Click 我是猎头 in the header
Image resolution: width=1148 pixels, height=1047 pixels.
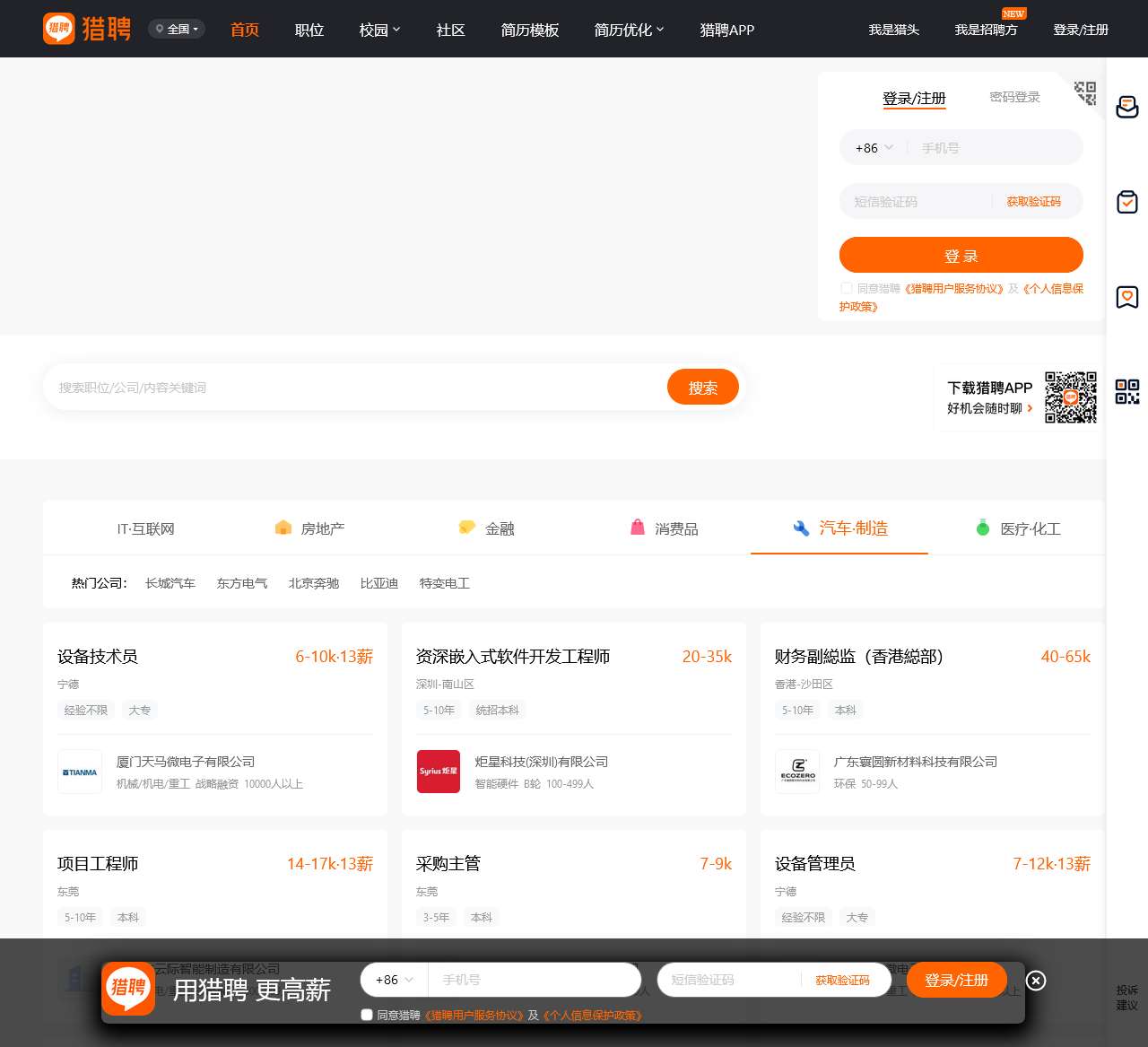894,30
